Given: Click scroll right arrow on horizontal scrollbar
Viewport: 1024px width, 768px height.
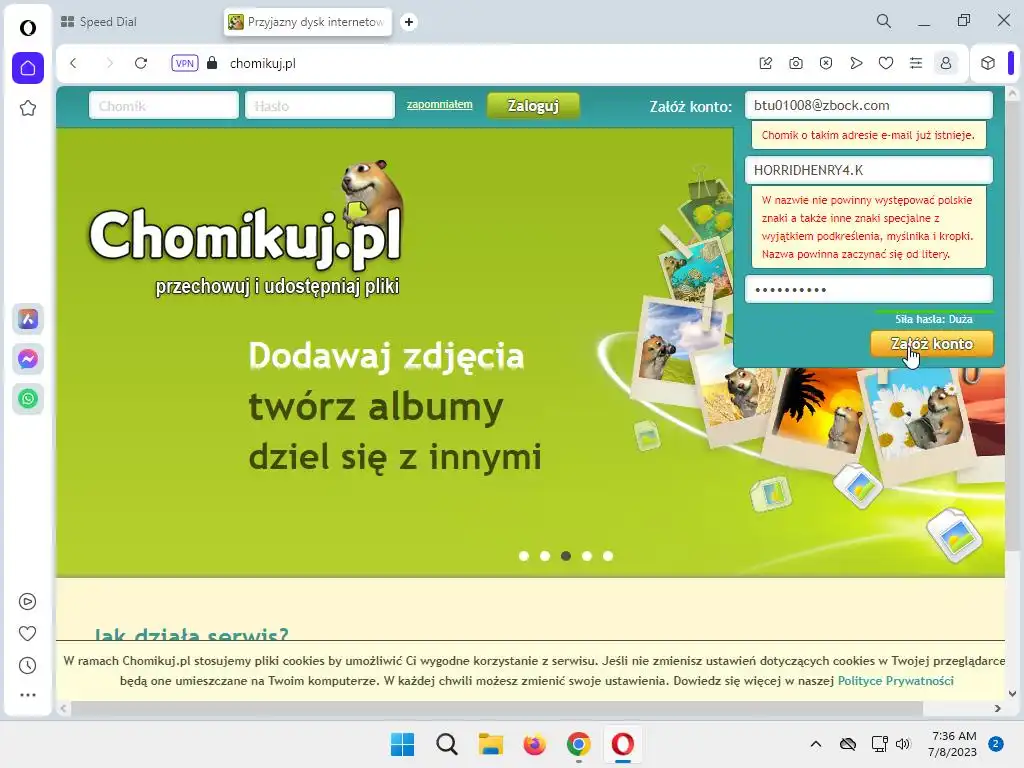Looking at the screenshot, I should (x=997, y=709).
